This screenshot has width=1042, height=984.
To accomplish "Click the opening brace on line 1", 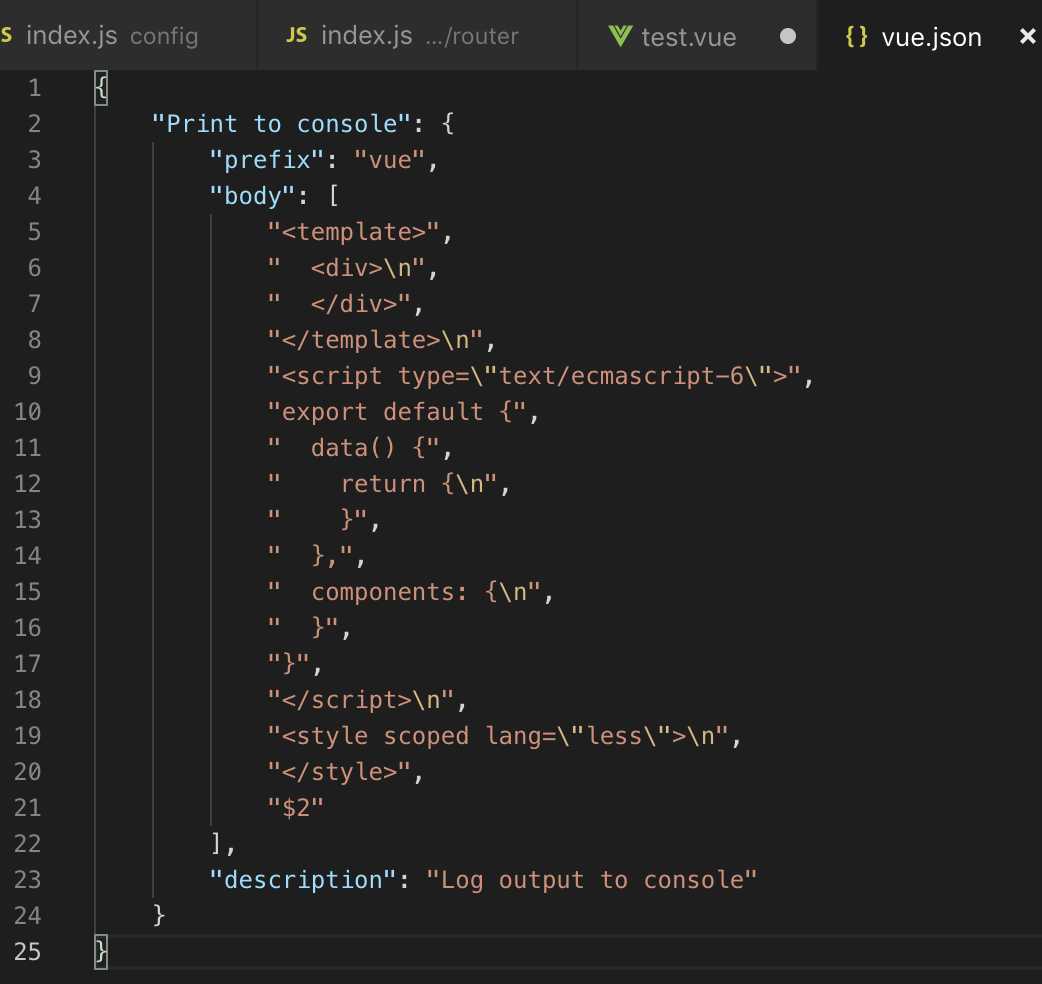I will coord(101,88).
